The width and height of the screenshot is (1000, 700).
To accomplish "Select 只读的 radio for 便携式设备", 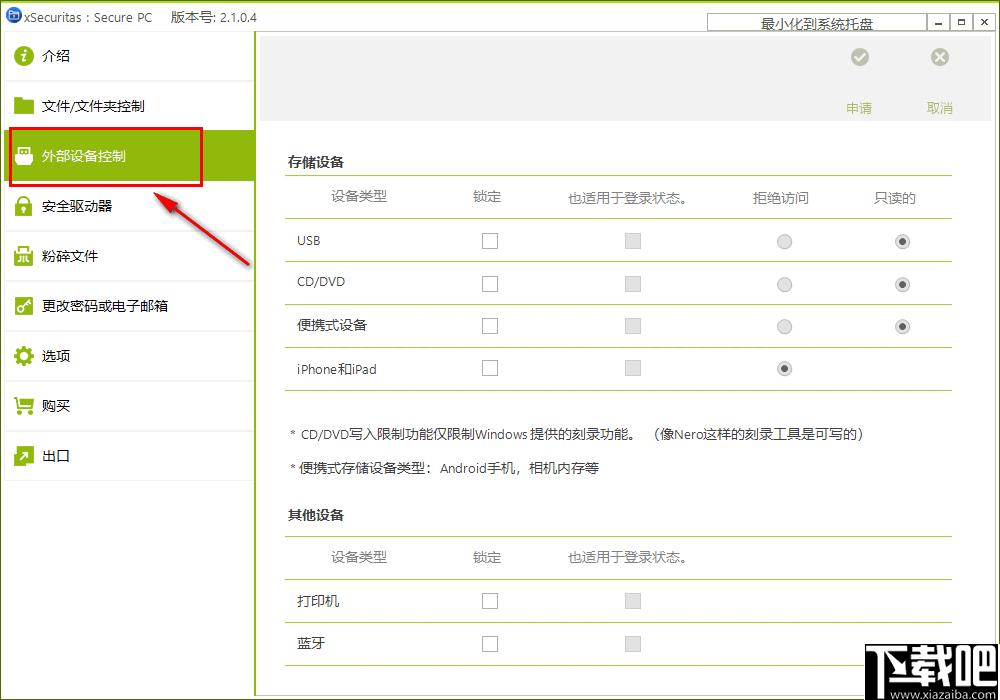I will click(x=902, y=326).
